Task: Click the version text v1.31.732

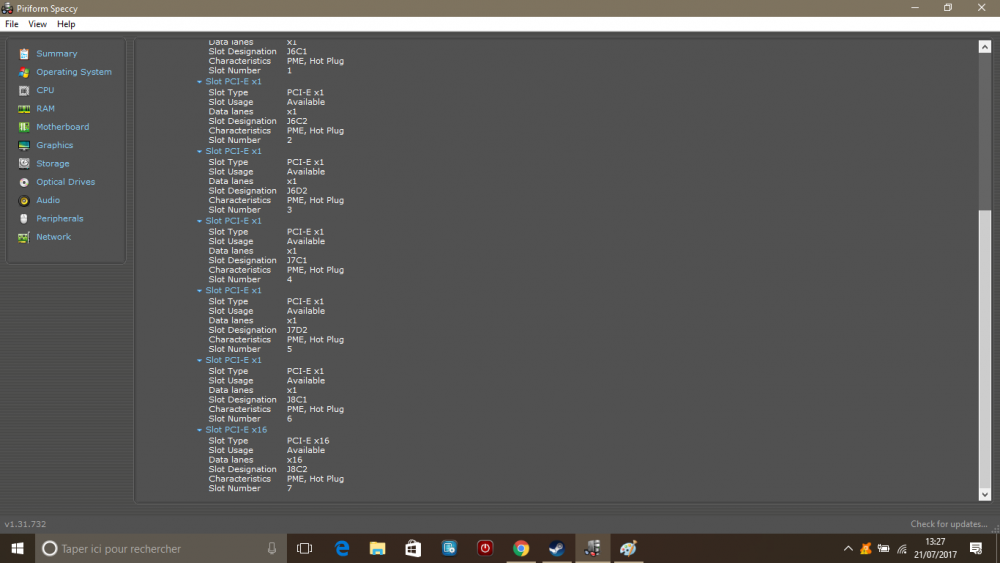Action: pyautogui.click(x=26, y=524)
